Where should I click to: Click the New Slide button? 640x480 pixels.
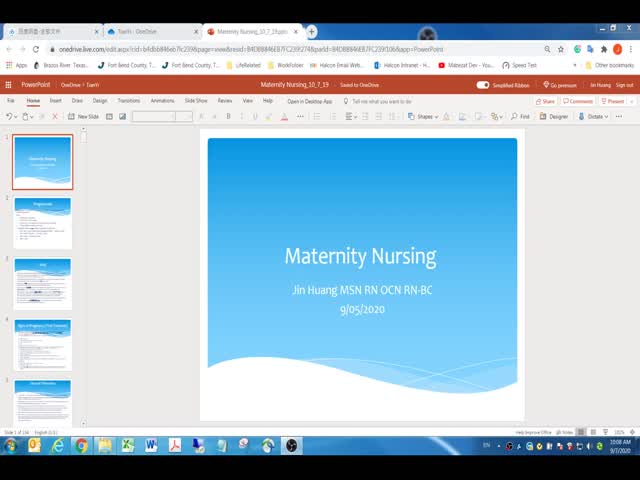(x=83, y=117)
